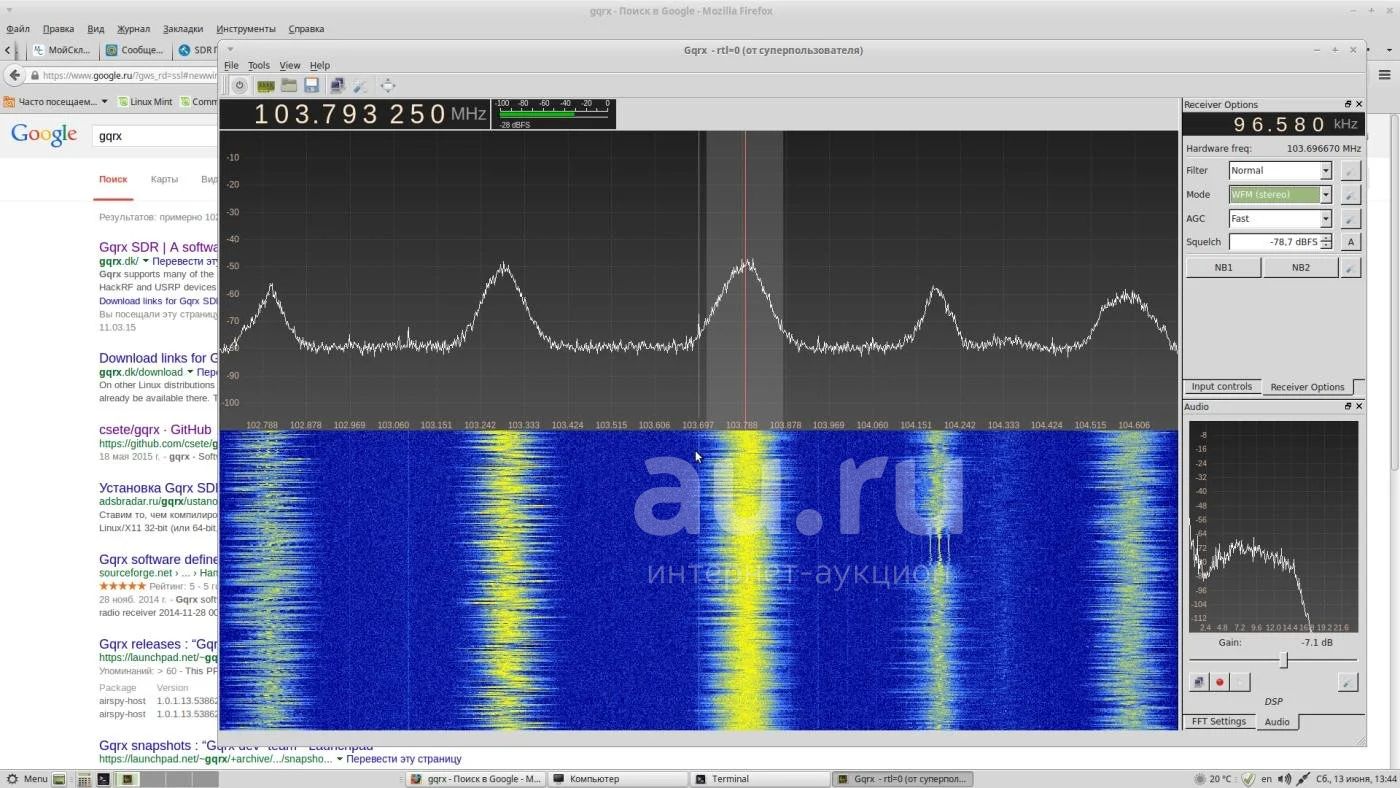Click the keyboard layout en indicator
Viewport: 1400px width, 788px height.
1267,779
